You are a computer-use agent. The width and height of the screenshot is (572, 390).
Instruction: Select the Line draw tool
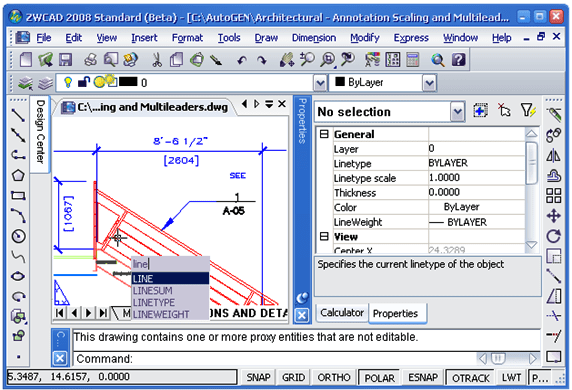[x=18, y=115]
